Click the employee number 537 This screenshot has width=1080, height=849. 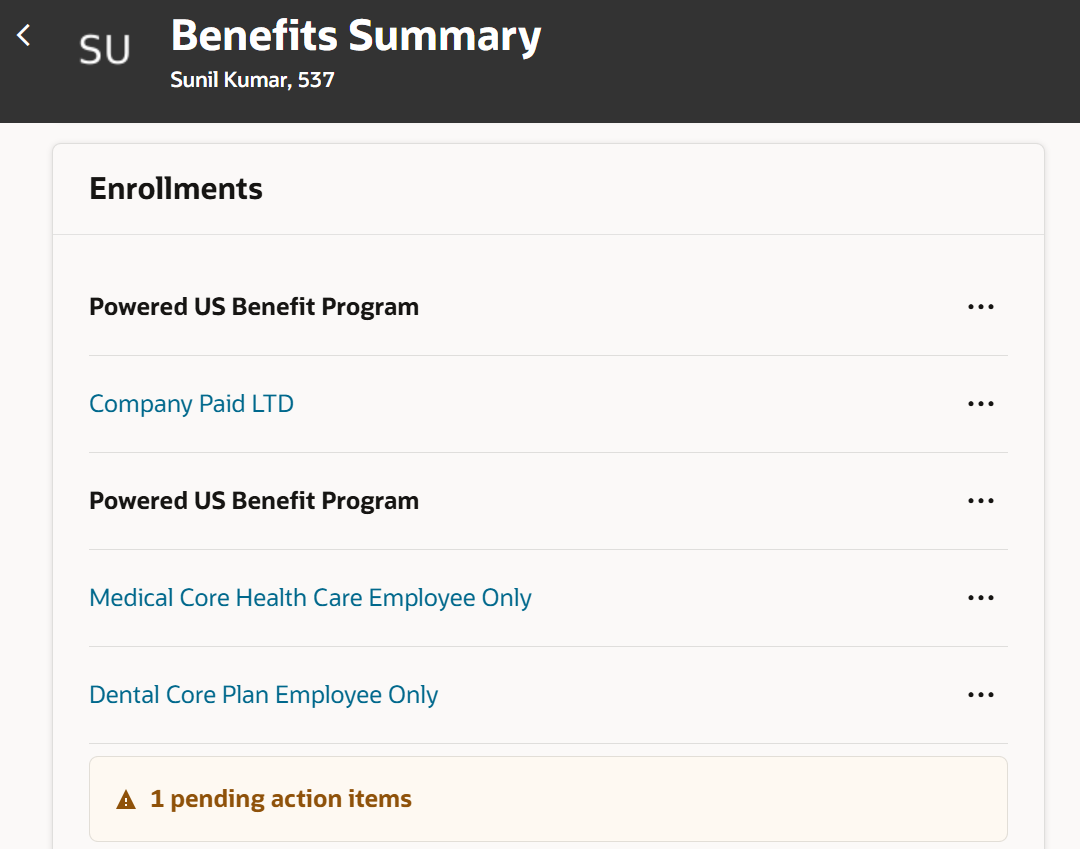[316, 80]
